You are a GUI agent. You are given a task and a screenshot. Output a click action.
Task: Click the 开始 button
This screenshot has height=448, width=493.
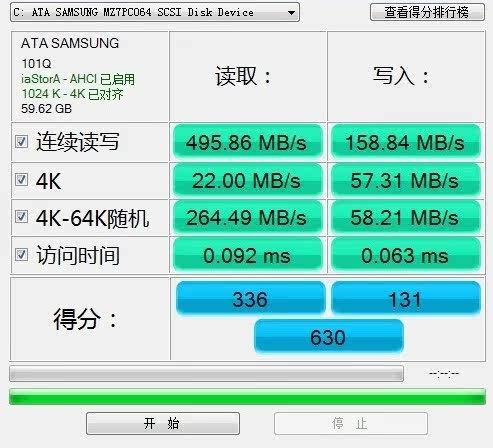pos(163,424)
